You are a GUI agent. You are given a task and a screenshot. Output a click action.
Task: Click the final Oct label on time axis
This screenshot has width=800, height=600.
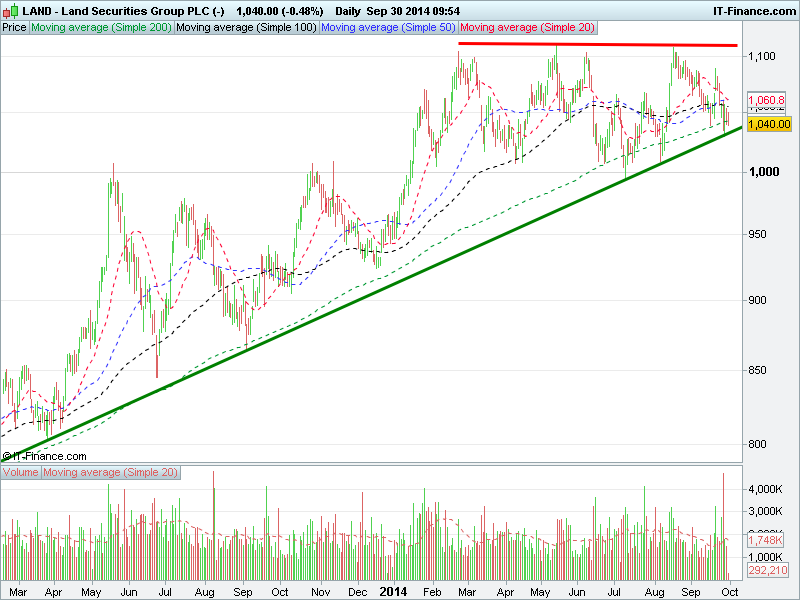(729, 592)
